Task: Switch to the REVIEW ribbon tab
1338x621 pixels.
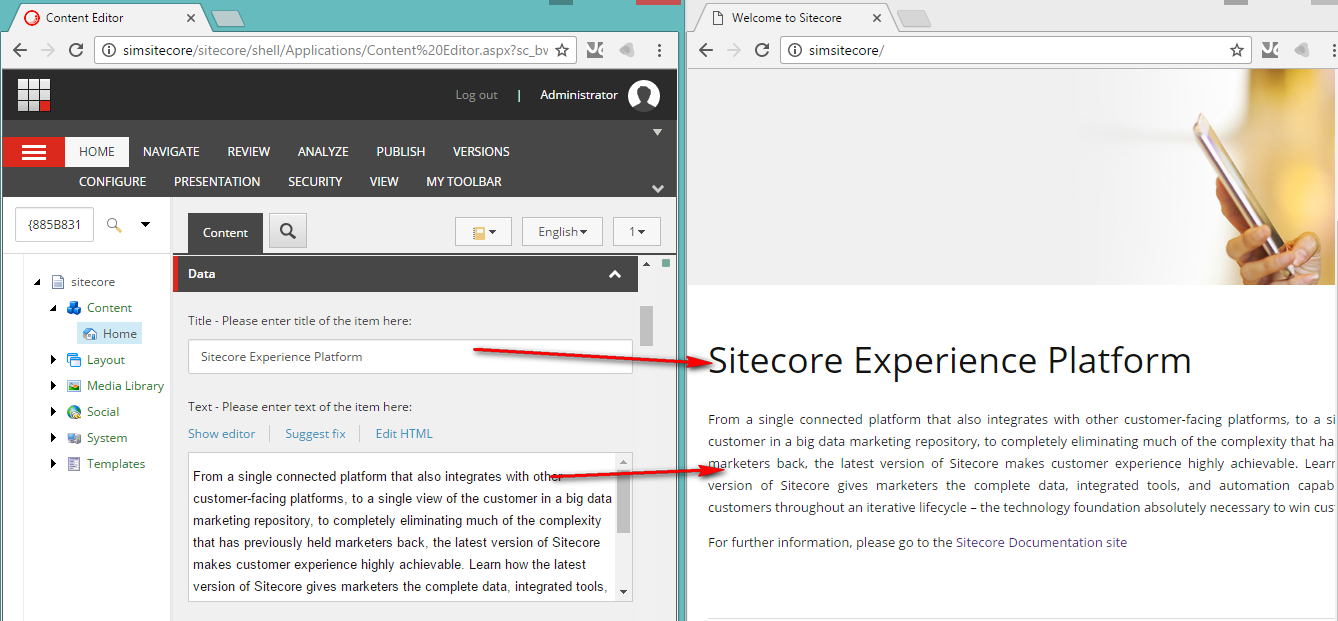Action: [249, 152]
